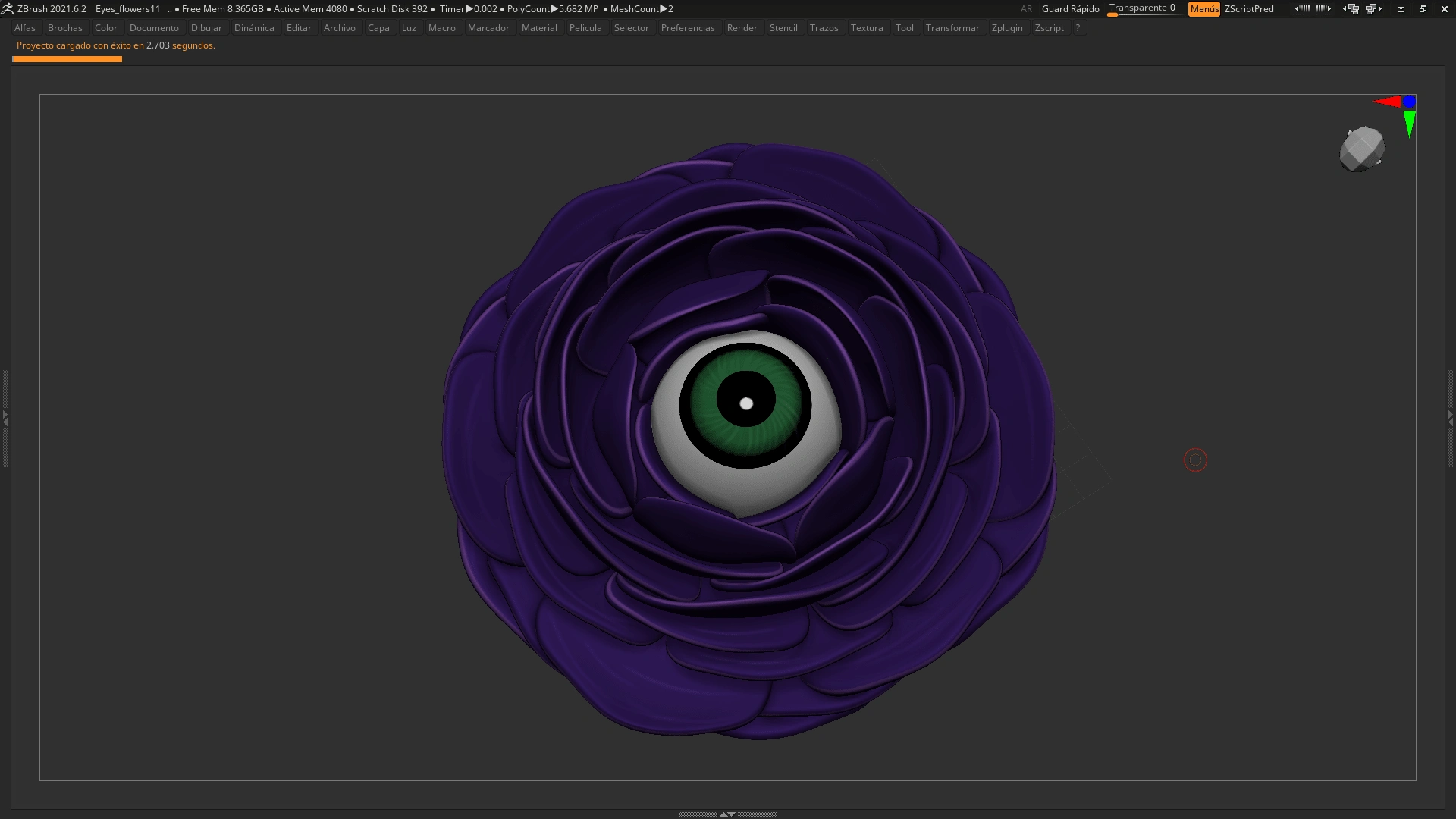This screenshot has height=819, width=1456.
Task: Click the ZScriptPred button
Action: tap(1249, 9)
